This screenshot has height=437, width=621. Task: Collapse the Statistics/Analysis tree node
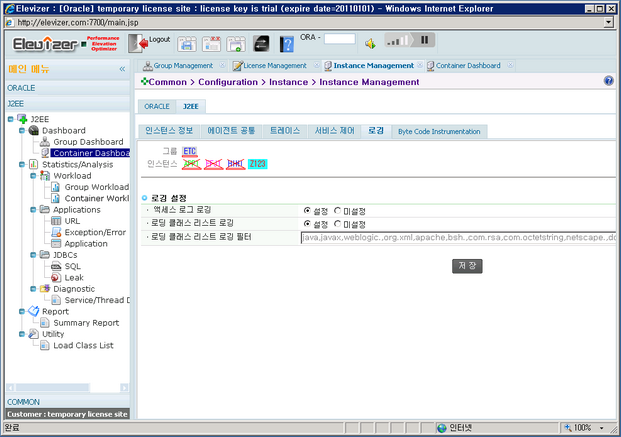22,164
